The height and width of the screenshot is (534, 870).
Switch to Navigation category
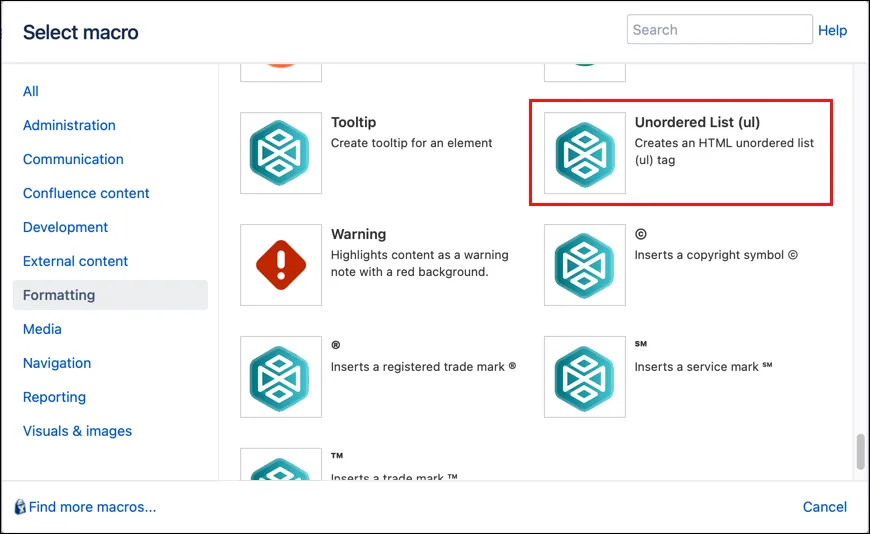pos(57,363)
